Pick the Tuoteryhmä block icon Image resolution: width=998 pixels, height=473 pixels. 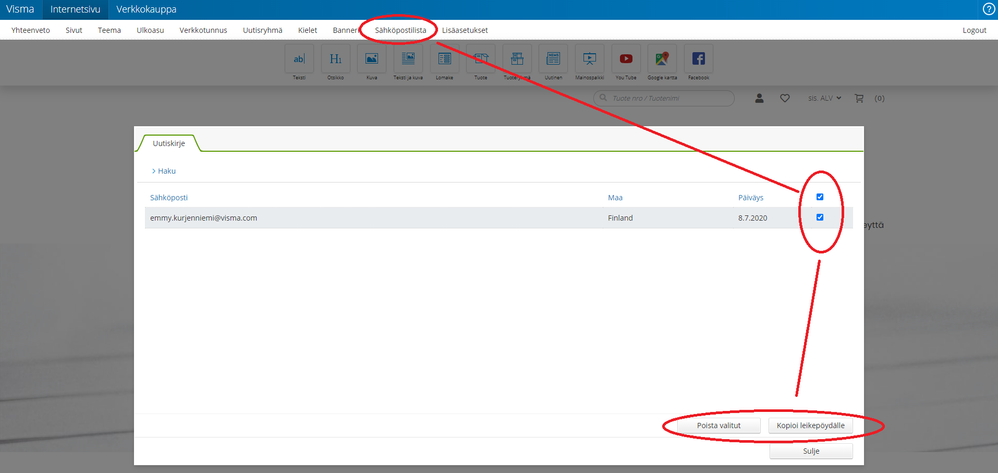pos(517,59)
